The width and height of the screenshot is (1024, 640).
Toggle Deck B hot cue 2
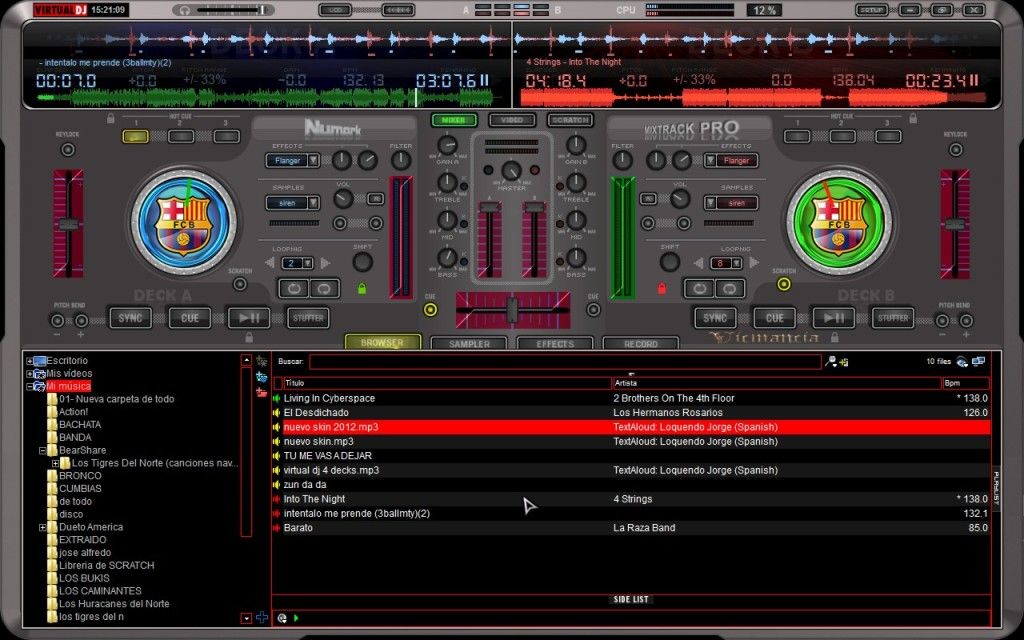tap(842, 136)
